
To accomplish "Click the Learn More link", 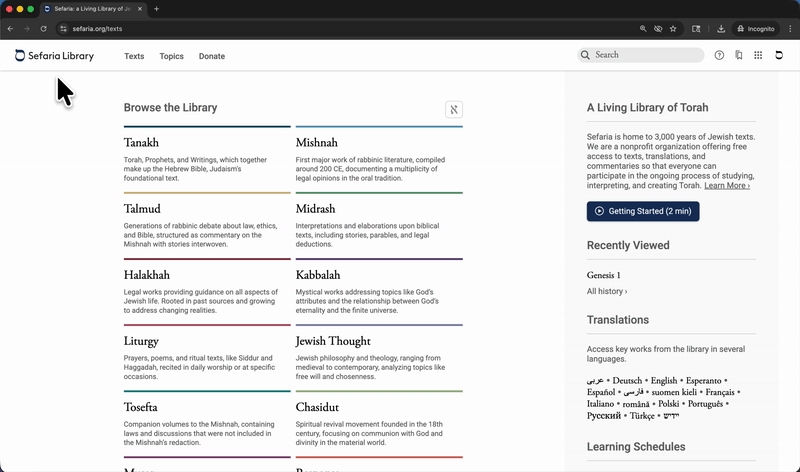I will (x=726, y=185).
